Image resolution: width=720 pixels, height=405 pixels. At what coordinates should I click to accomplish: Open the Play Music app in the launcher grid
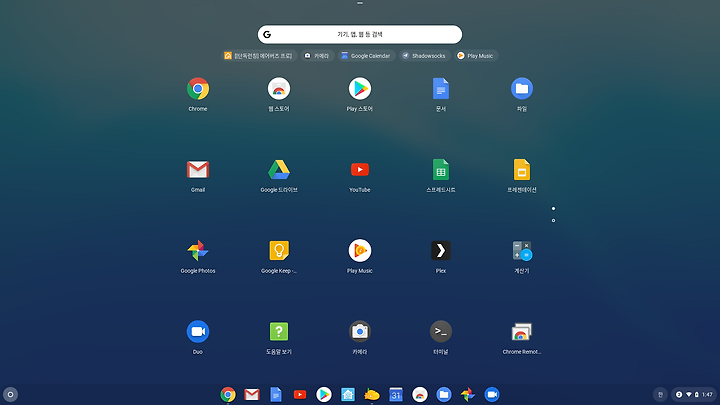coord(360,251)
